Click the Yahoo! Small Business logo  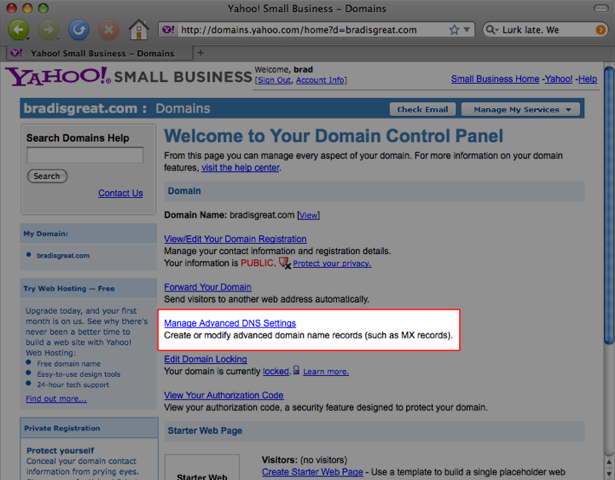(128, 76)
